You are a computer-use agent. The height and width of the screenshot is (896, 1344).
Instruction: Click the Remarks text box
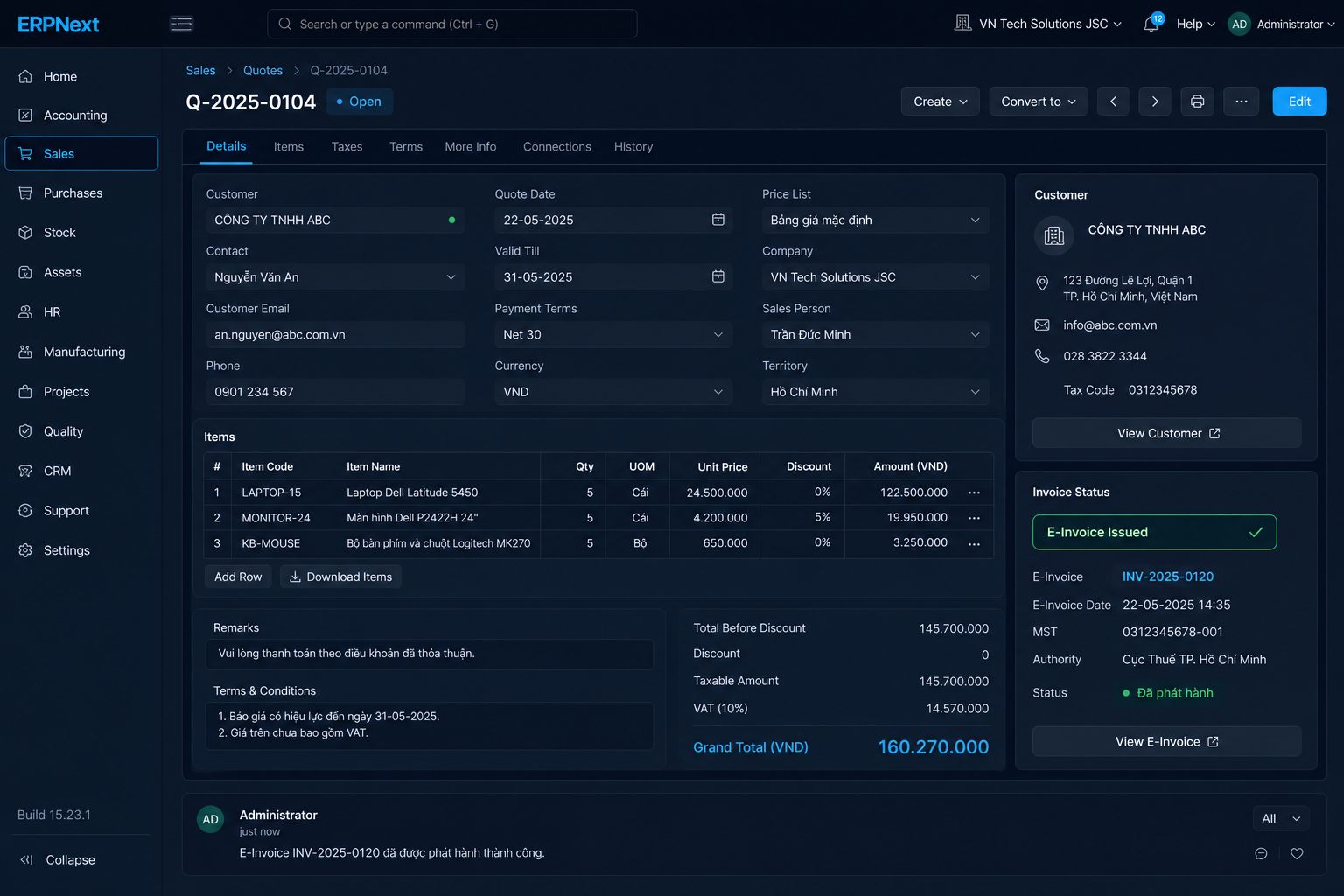tap(430, 654)
